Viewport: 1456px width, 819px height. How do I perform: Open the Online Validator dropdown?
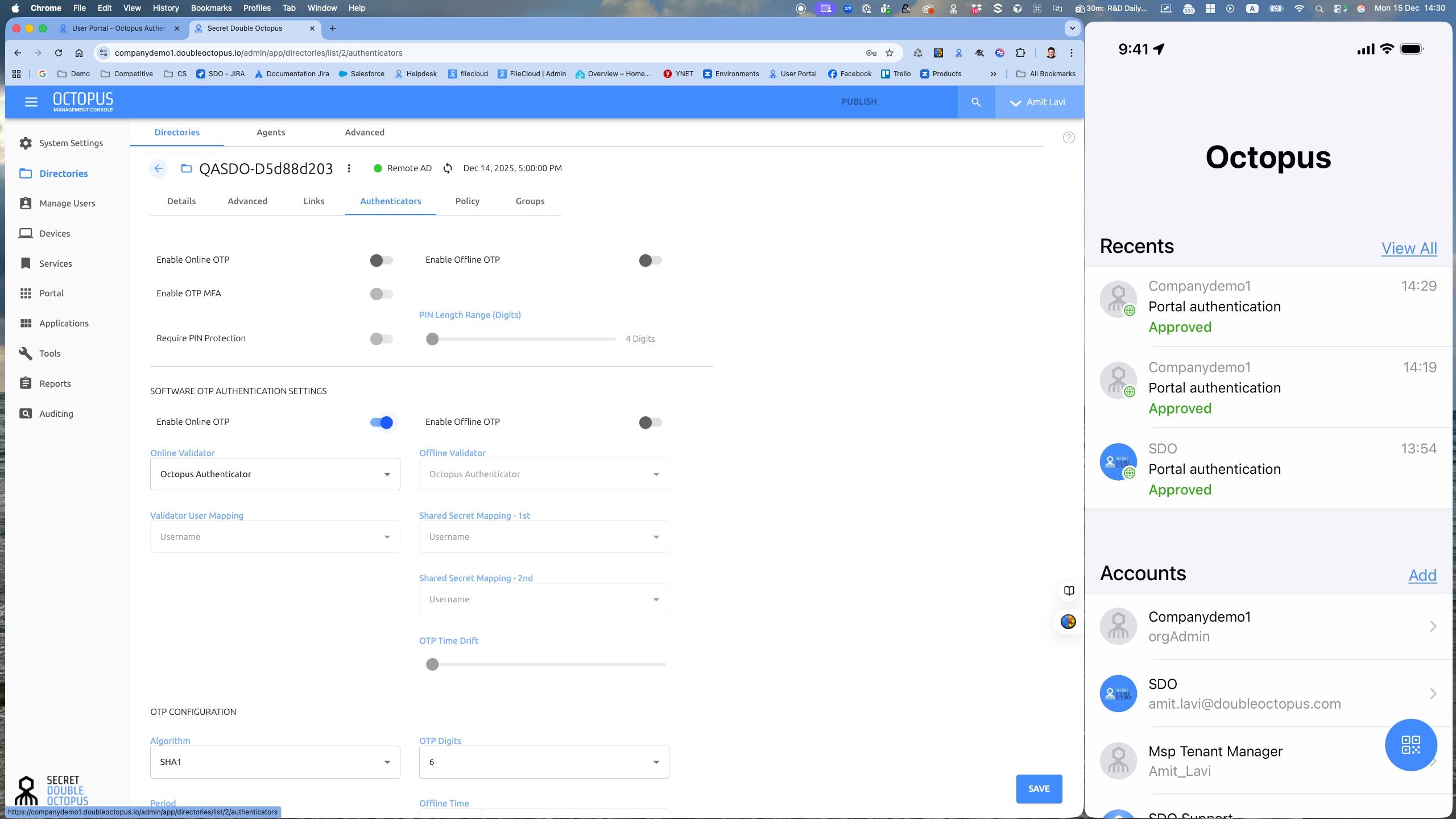click(x=275, y=474)
